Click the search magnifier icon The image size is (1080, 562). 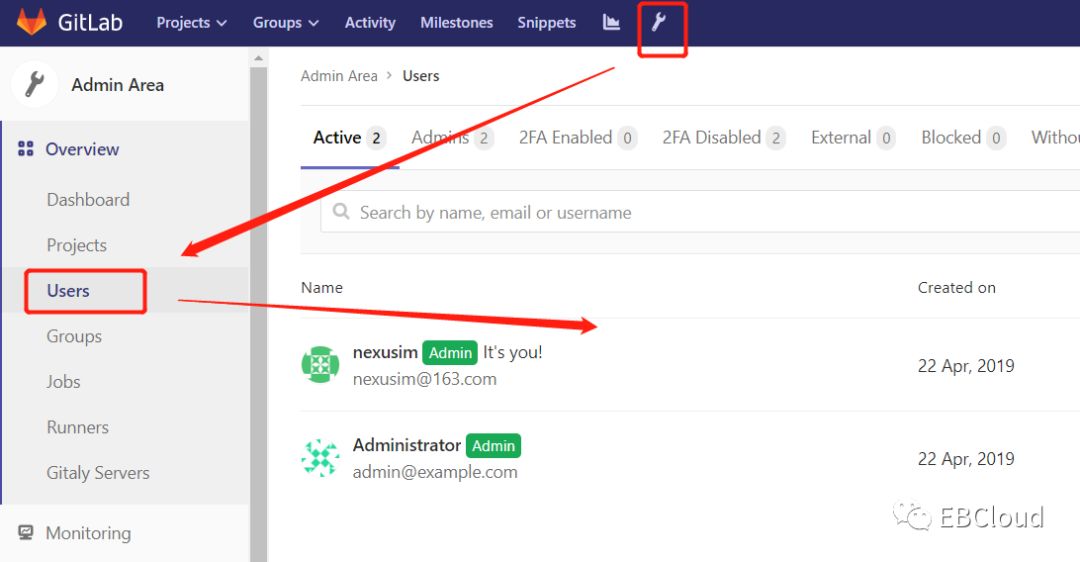pyautogui.click(x=341, y=212)
